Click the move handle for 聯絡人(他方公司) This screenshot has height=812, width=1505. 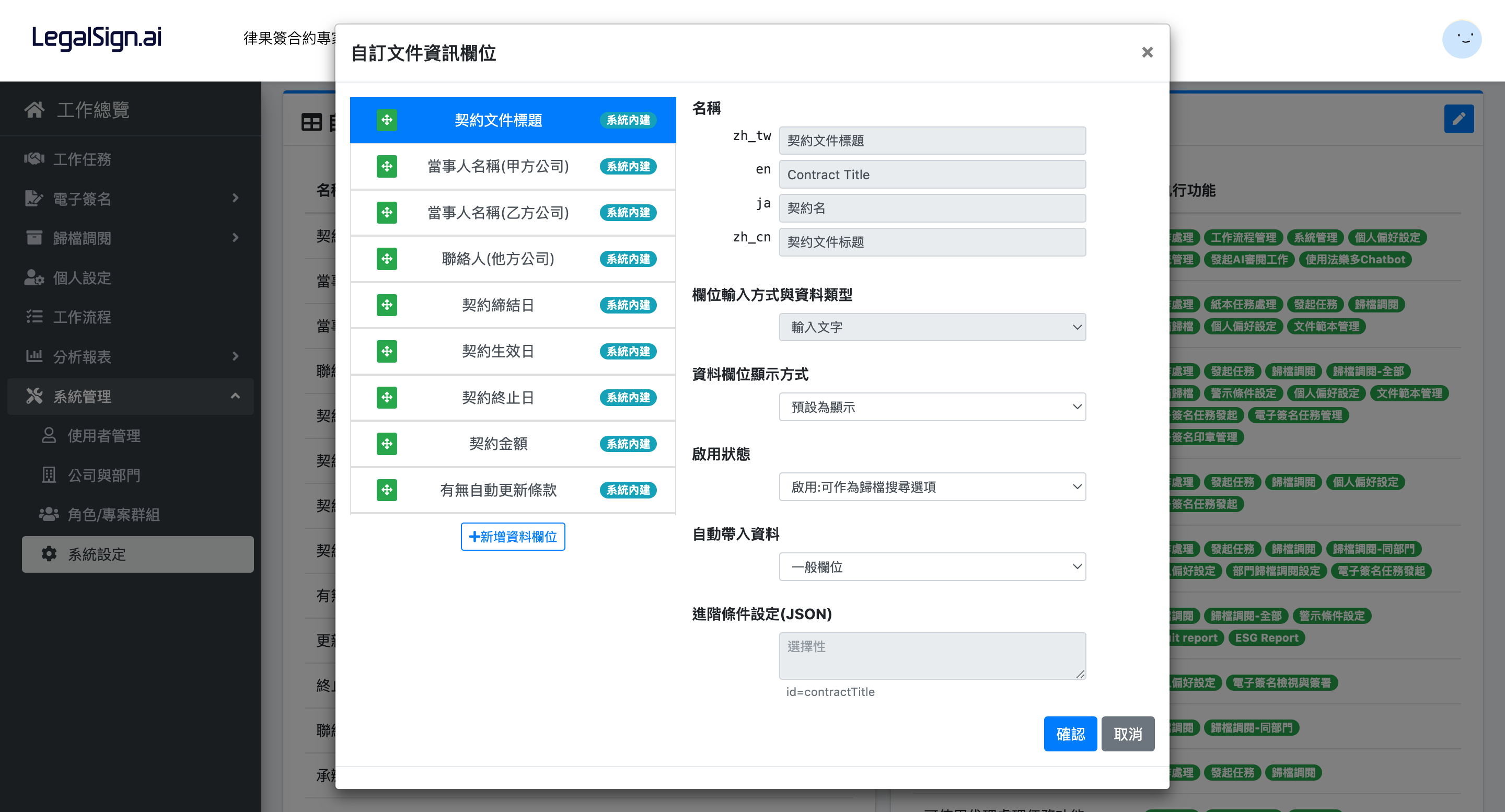(x=386, y=259)
